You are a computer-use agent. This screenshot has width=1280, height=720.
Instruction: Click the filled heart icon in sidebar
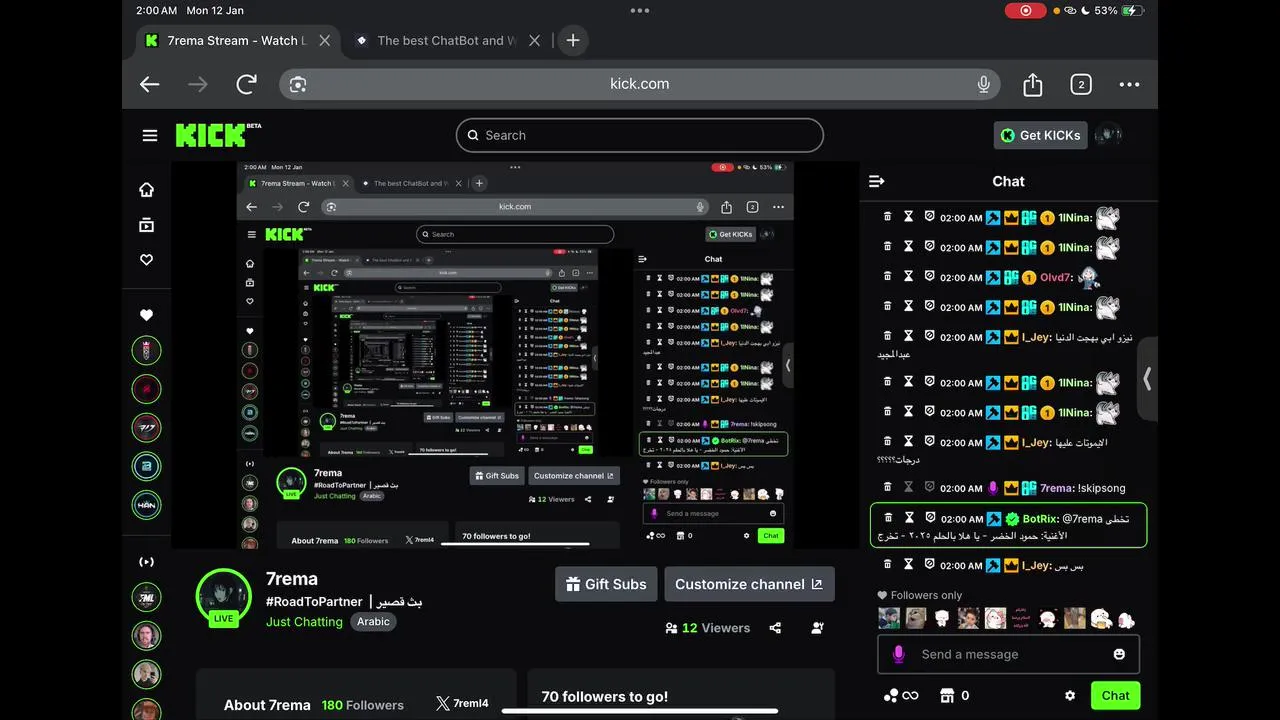click(146, 315)
